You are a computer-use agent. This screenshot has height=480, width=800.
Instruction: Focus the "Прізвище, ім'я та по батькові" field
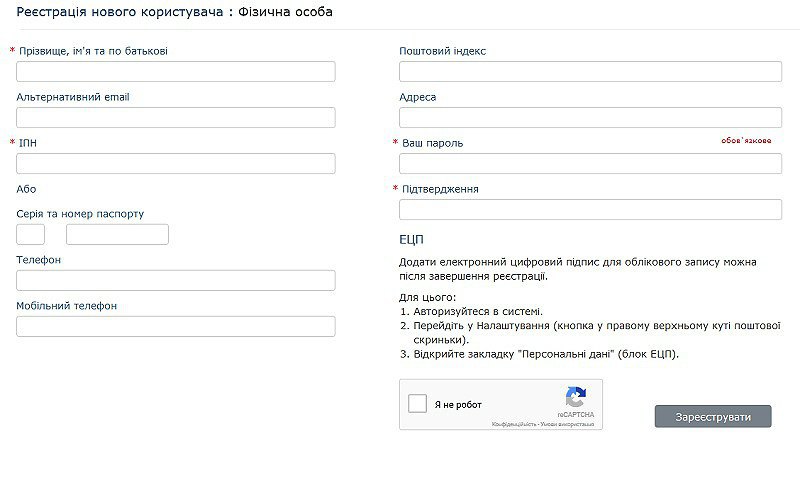(x=176, y=72)
